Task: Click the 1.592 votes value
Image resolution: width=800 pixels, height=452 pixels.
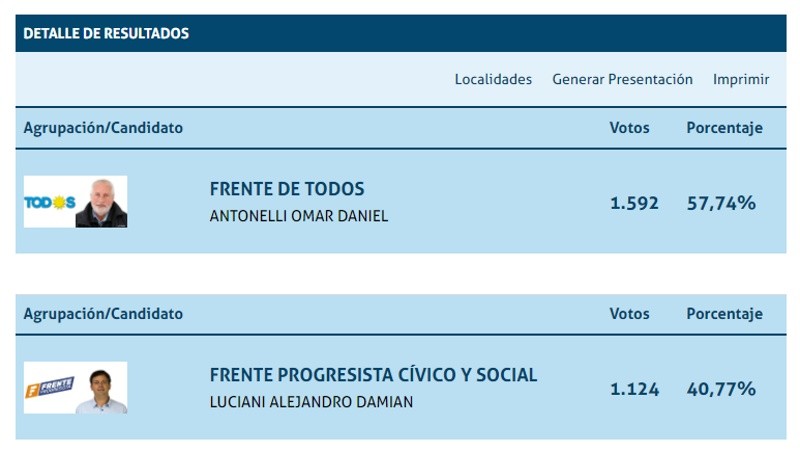Action: 634,203
